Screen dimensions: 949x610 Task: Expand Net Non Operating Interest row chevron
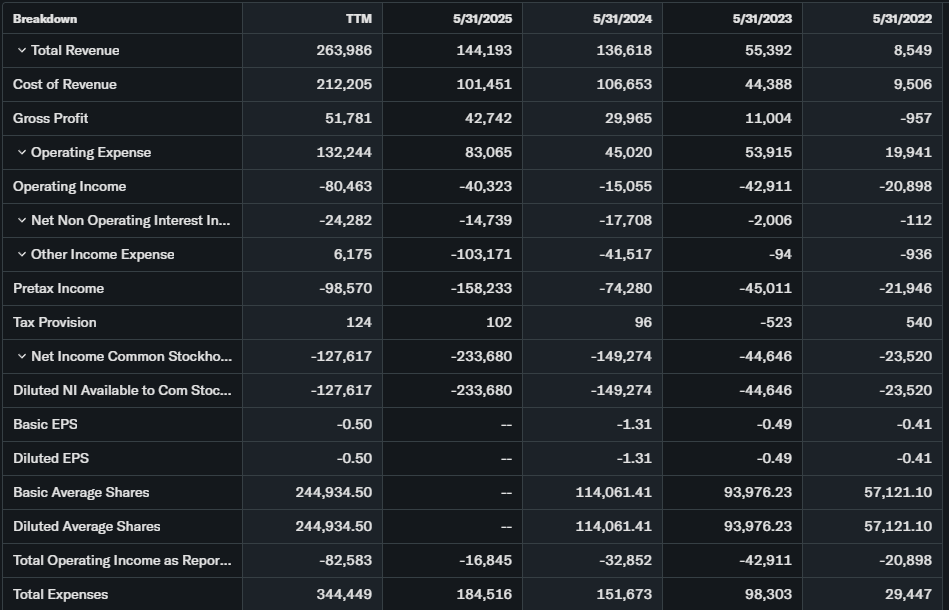coord(22,221)
